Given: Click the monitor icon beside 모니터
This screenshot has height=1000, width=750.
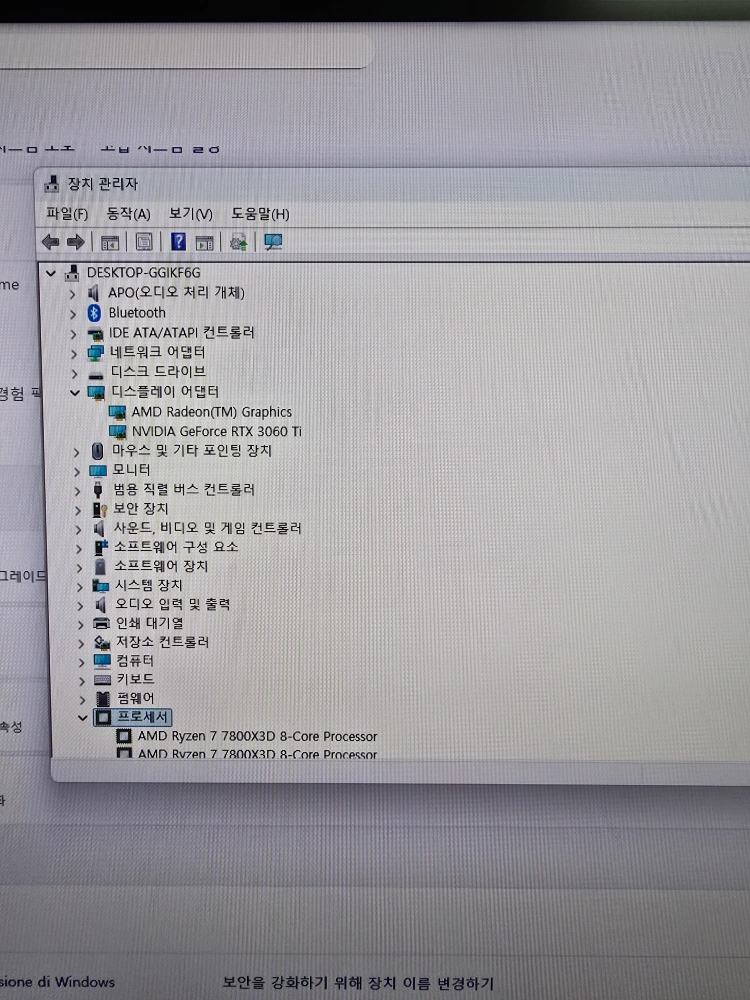Looking at the screenshot, I should coord(98,471).
